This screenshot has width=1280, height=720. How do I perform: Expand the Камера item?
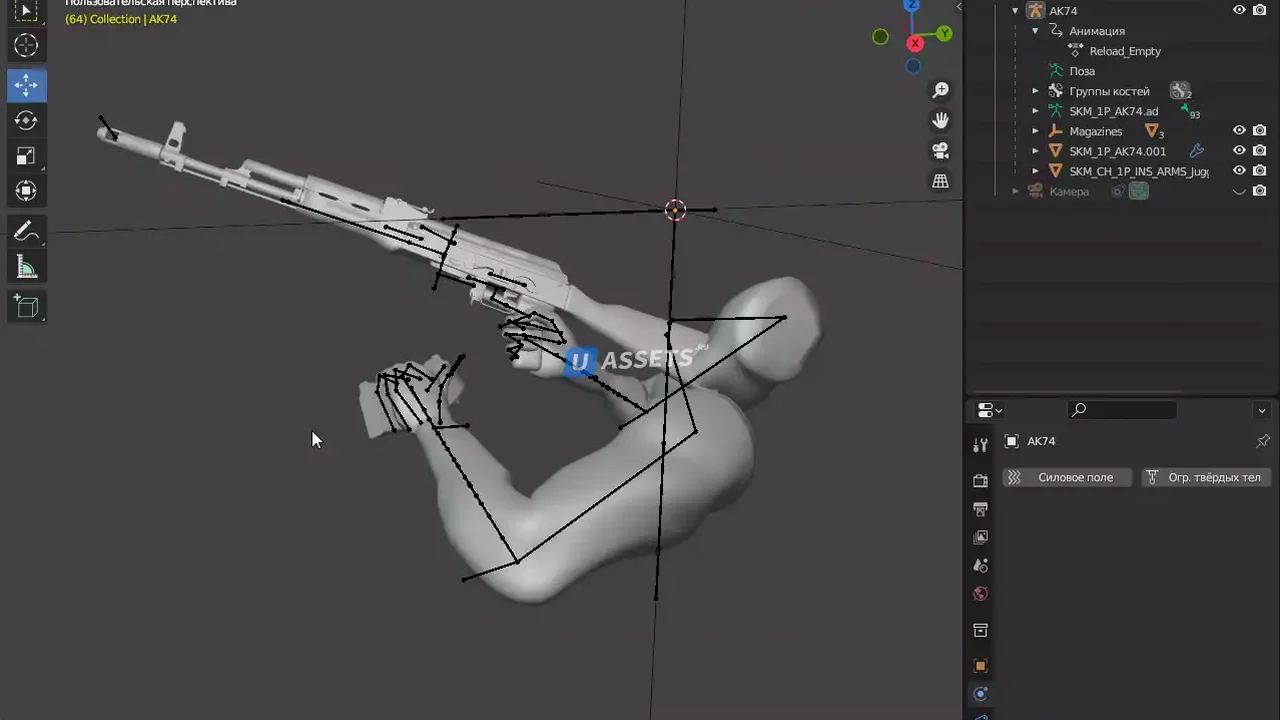(1015, 191)
